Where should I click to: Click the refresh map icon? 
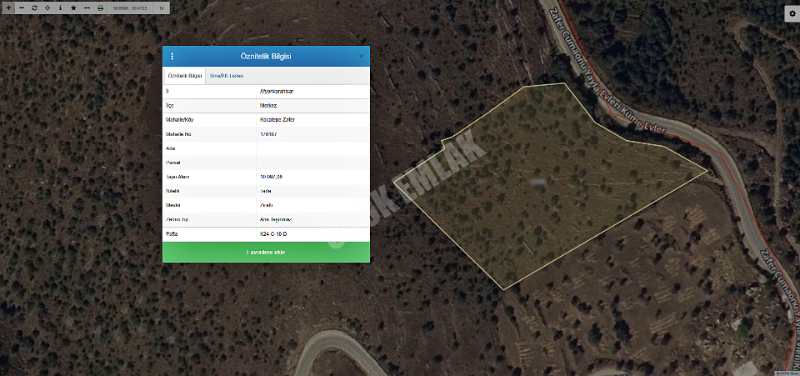pos(35,8)
